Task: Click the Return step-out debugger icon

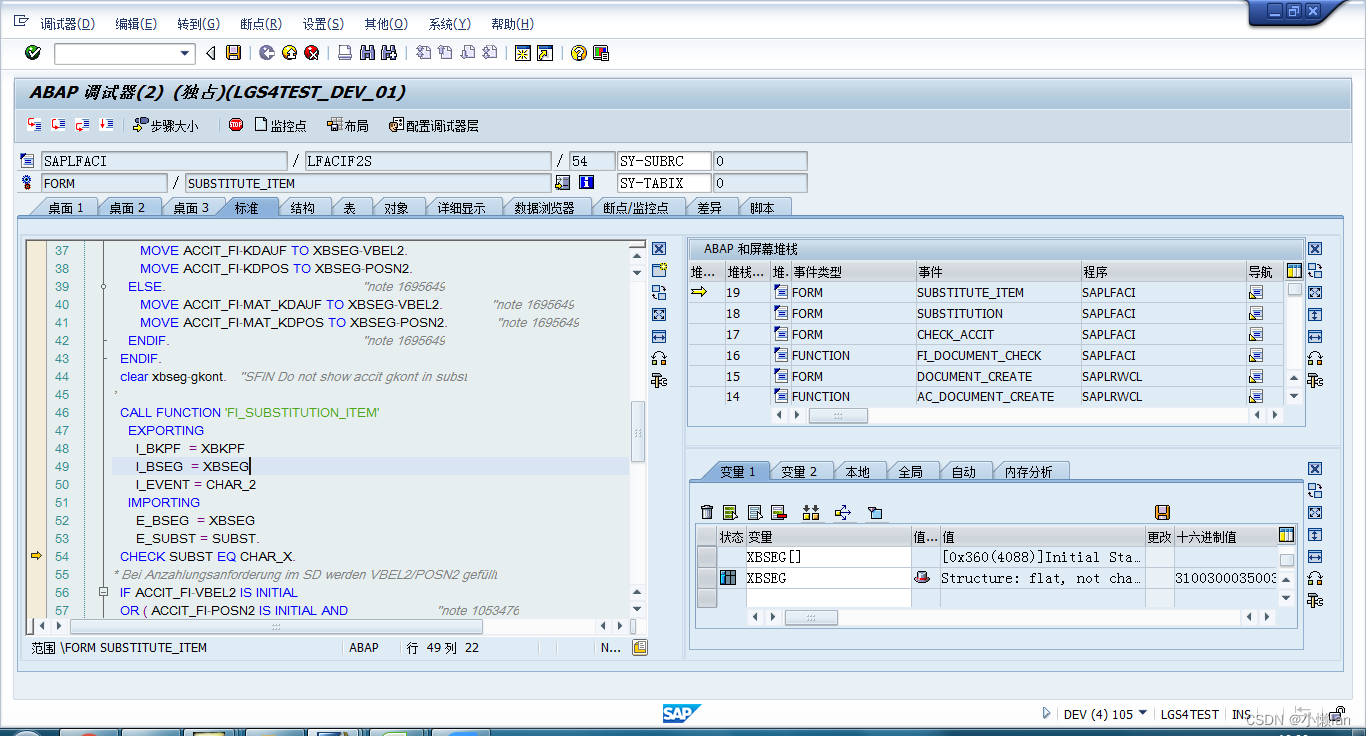Action: pos(82,125)
